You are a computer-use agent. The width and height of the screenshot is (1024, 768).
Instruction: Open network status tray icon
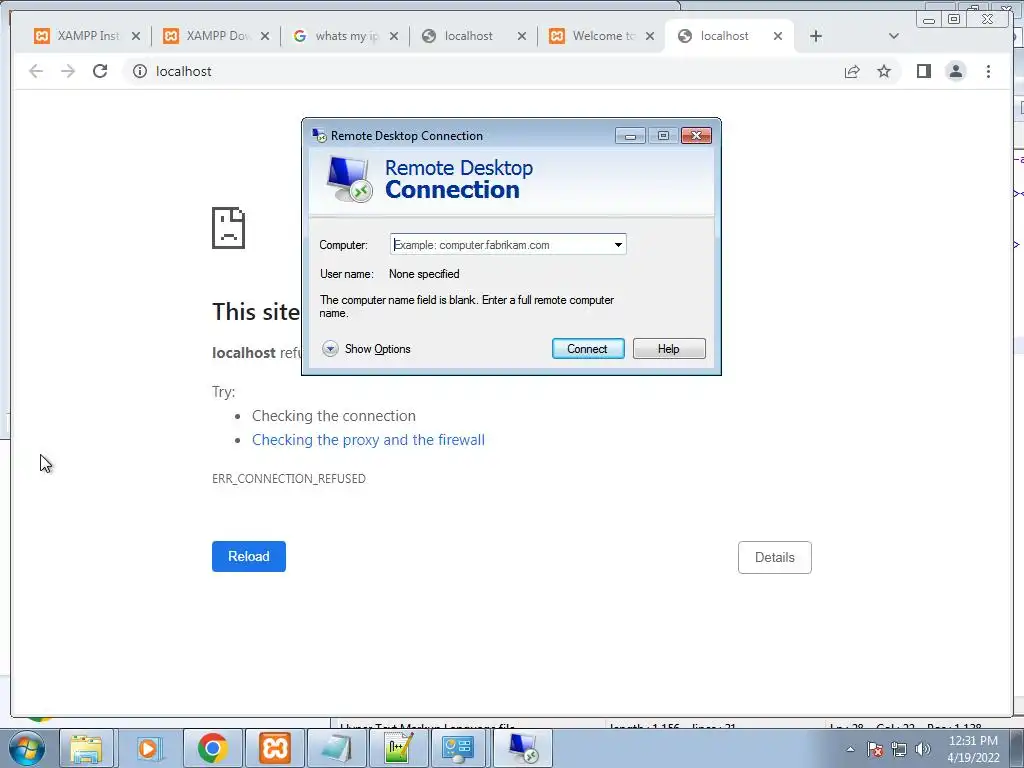click(899, 749)
